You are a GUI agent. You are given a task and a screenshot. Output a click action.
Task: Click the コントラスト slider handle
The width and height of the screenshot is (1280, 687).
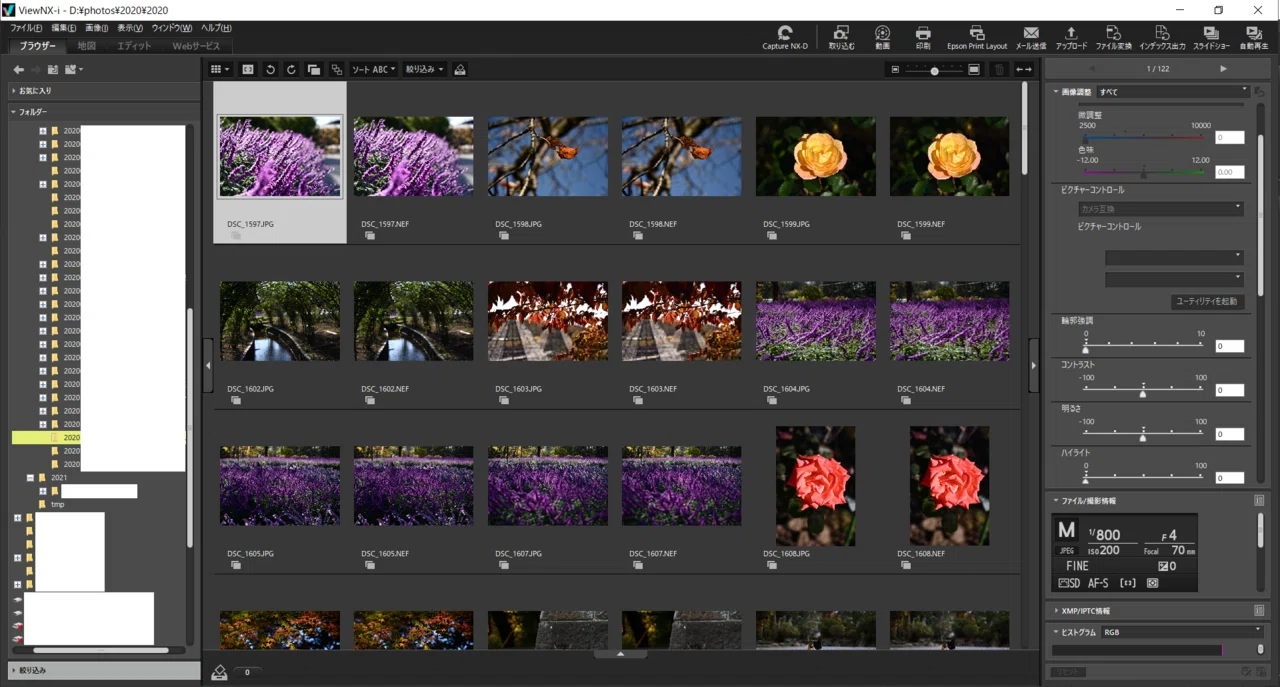pos(1143,393)
